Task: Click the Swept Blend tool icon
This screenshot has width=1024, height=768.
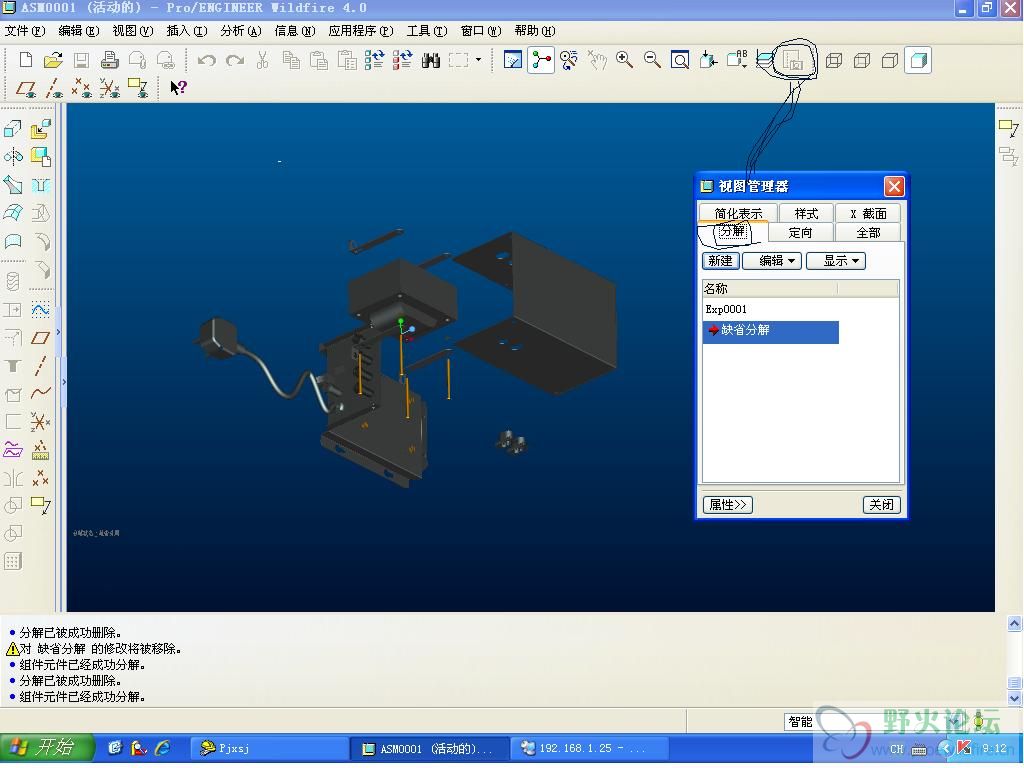Action: click(13, 185)
